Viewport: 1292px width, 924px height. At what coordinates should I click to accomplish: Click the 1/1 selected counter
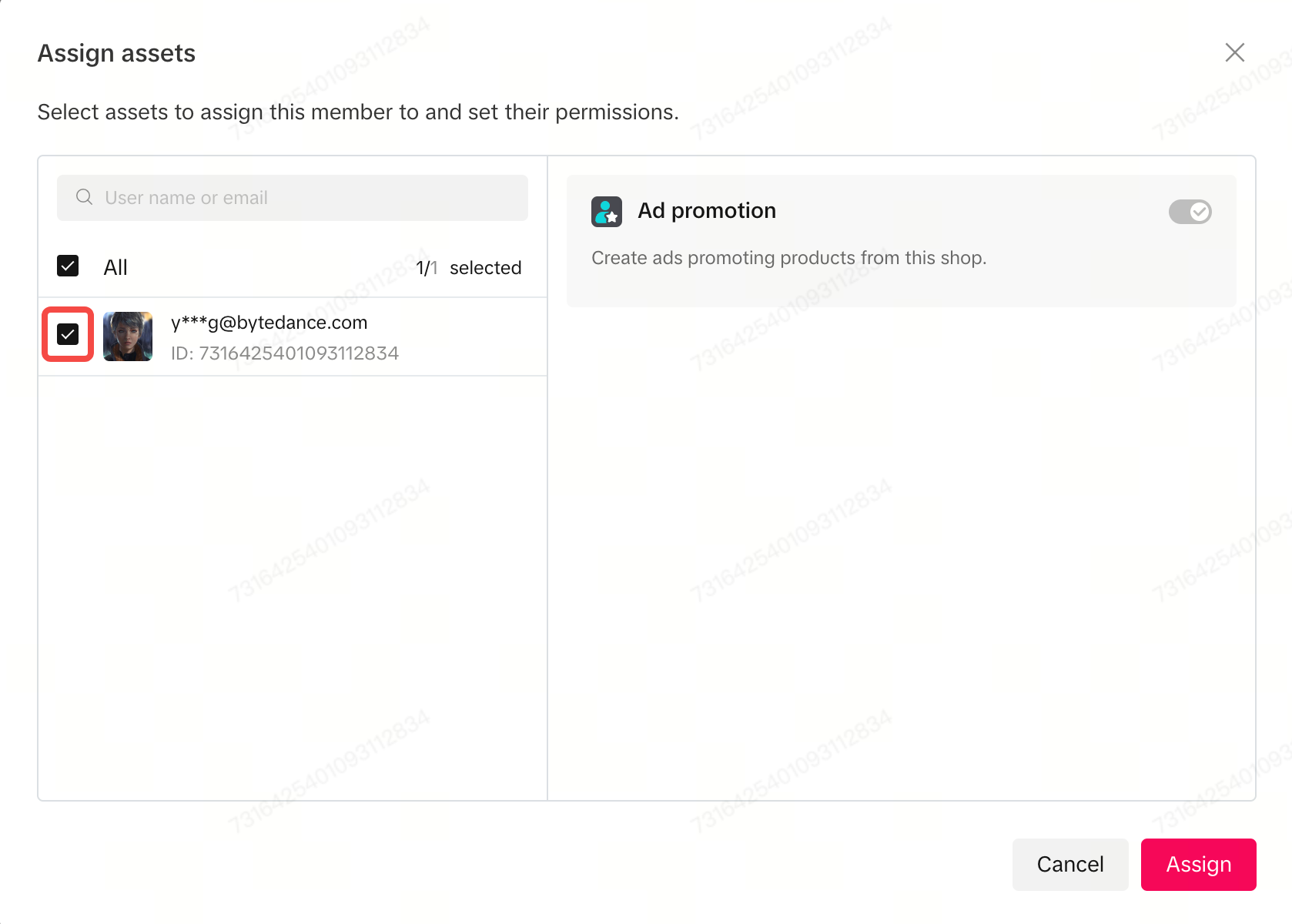click(x=467, y=268)
